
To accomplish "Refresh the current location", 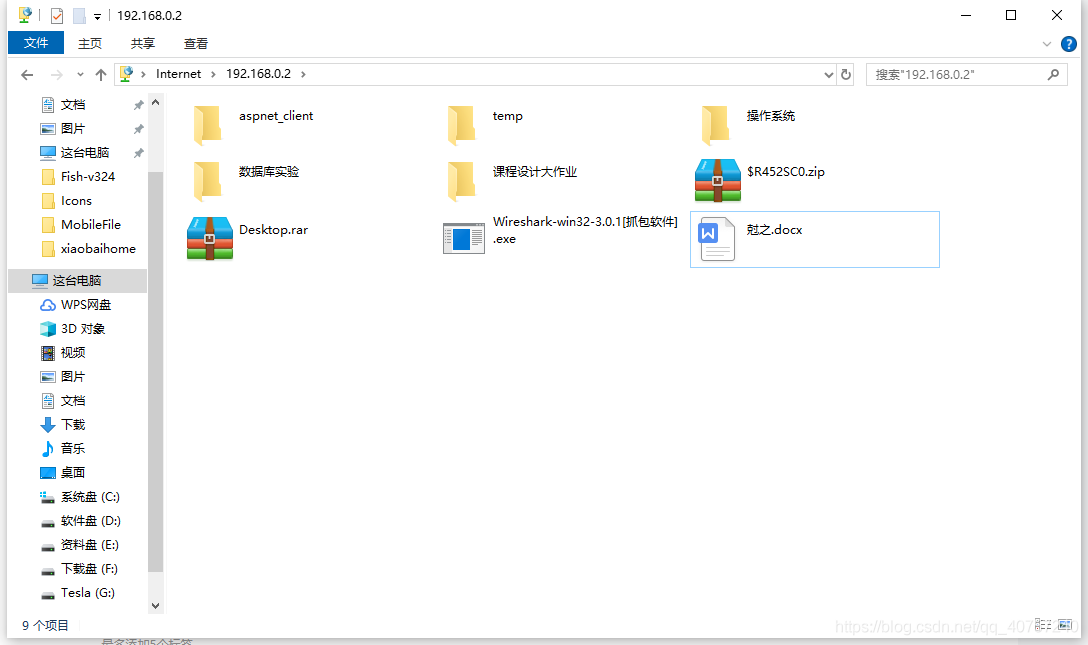I will click(846, 74).
